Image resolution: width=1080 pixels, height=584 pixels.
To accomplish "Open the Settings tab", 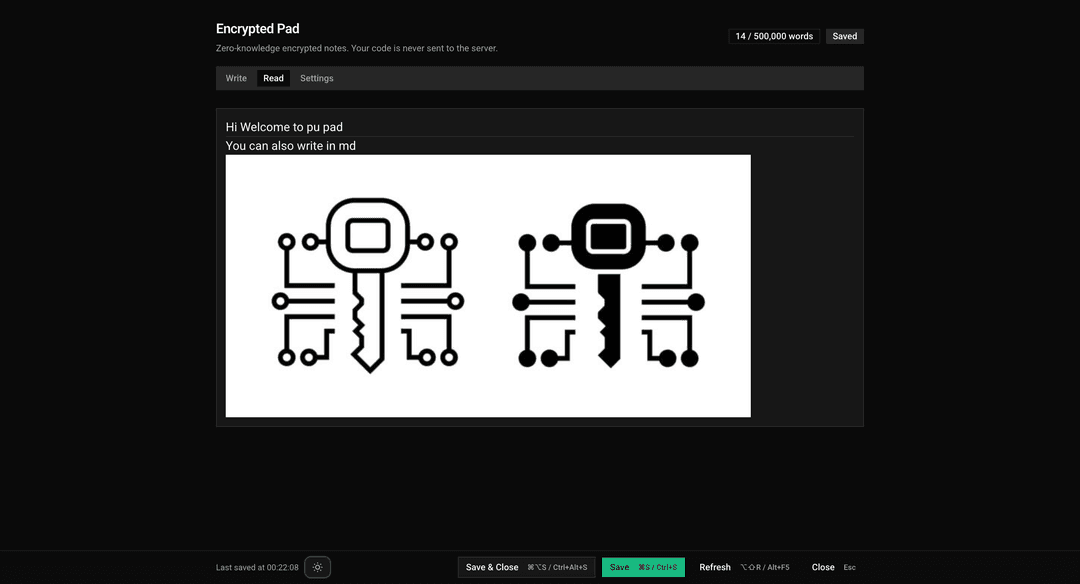I will tap(317, 78).
